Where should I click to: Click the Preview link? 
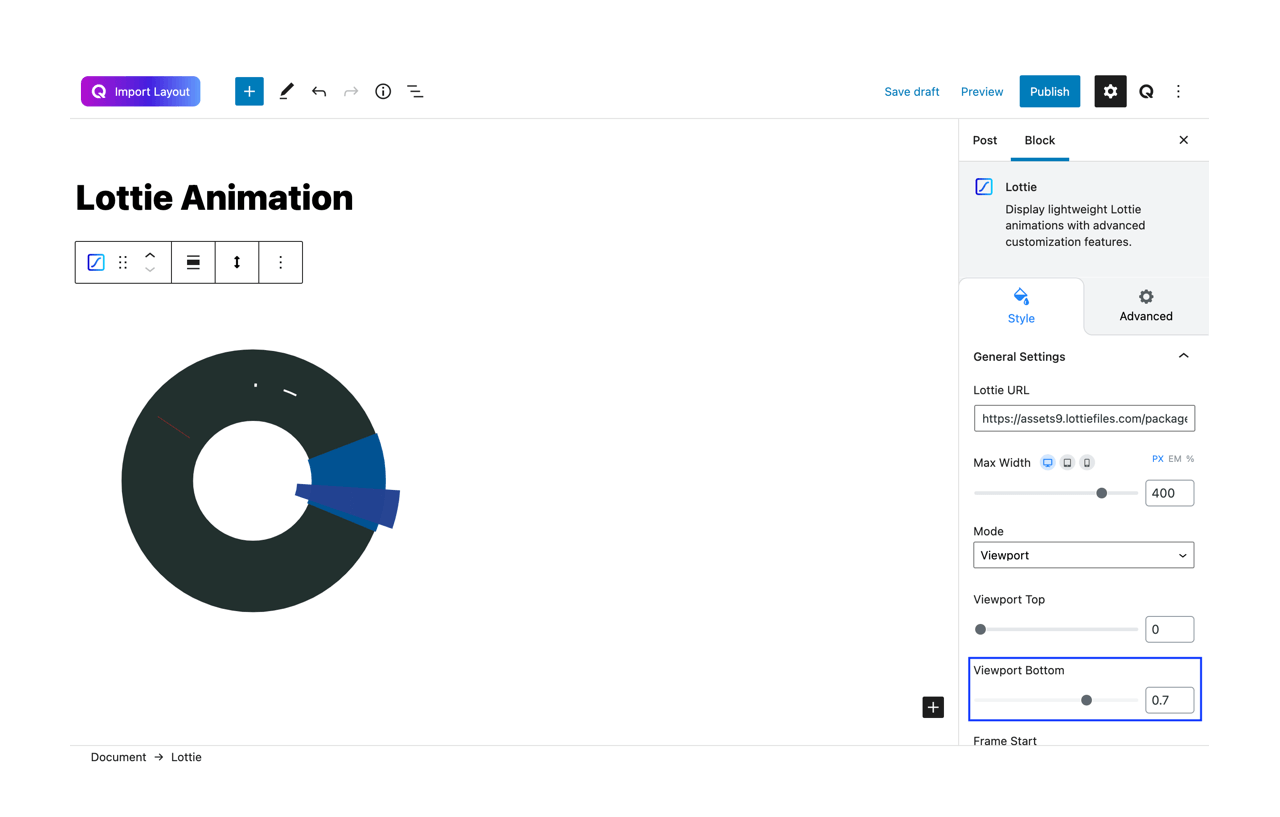tap(982, 91)
